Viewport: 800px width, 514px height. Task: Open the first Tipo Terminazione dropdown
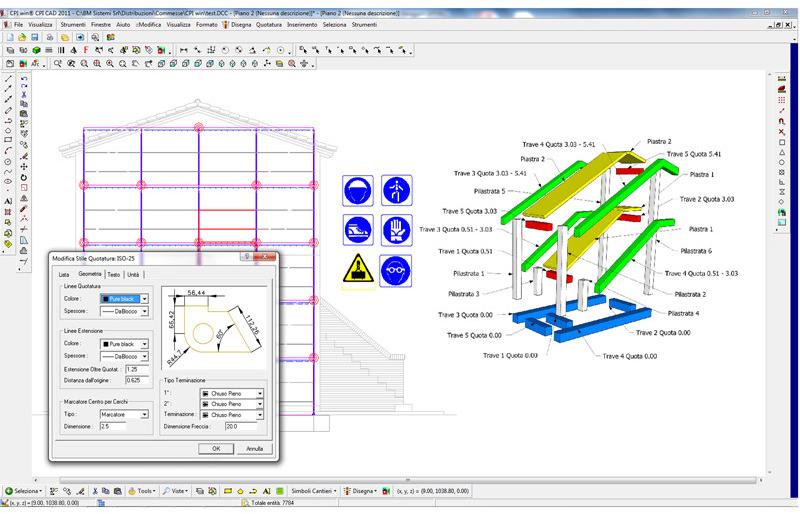[x=260, y=394]
